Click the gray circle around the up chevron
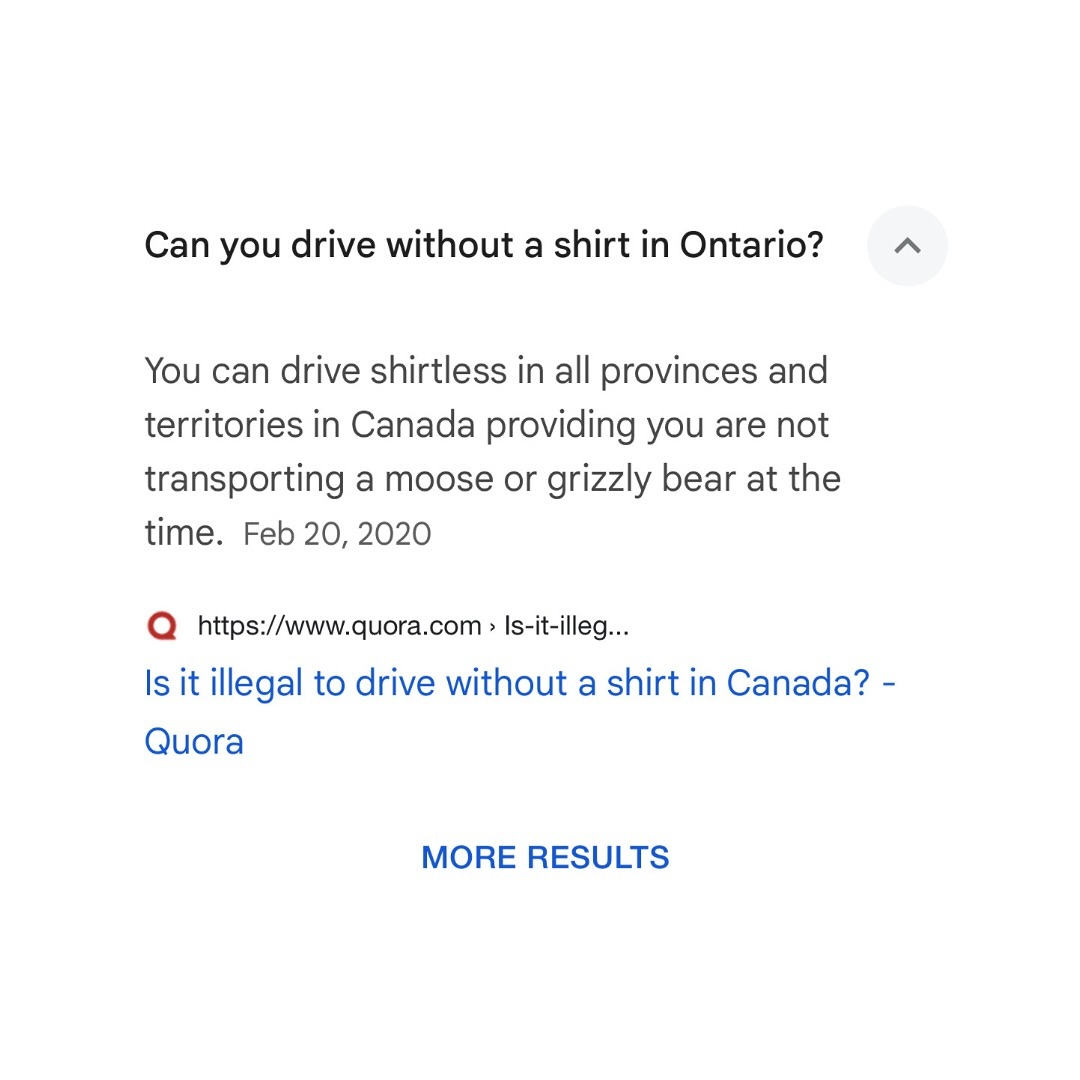Image resolution: width=1080 pixels, height=1080 pixels. [907, 245]
